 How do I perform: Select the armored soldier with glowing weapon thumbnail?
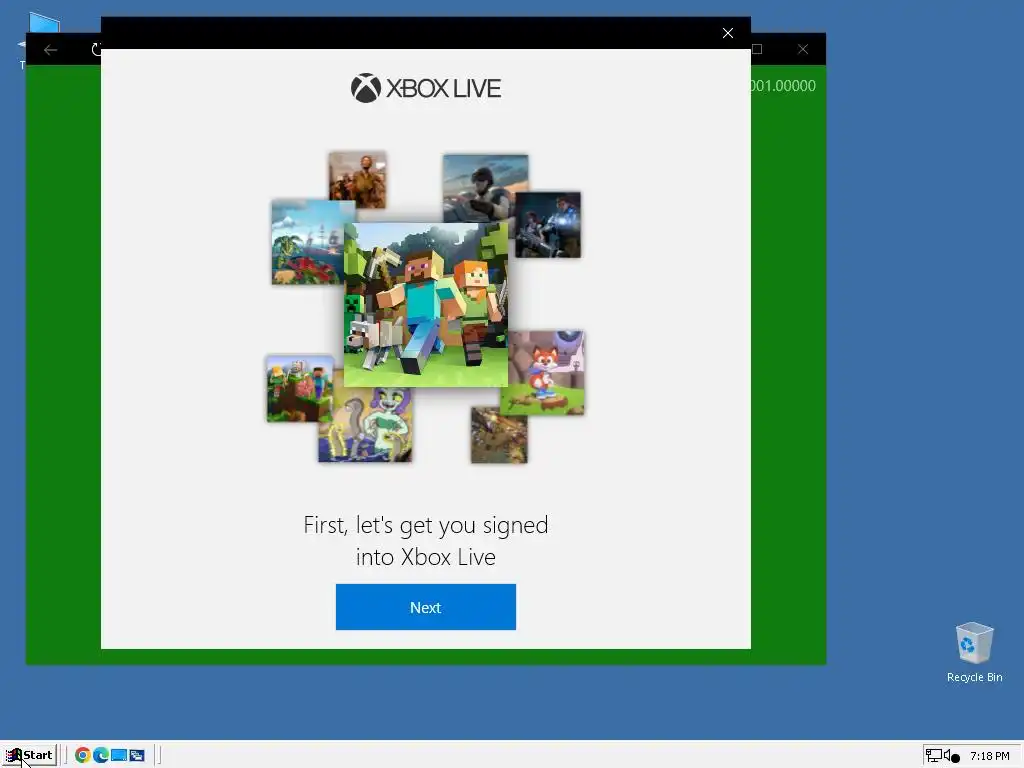547,225
